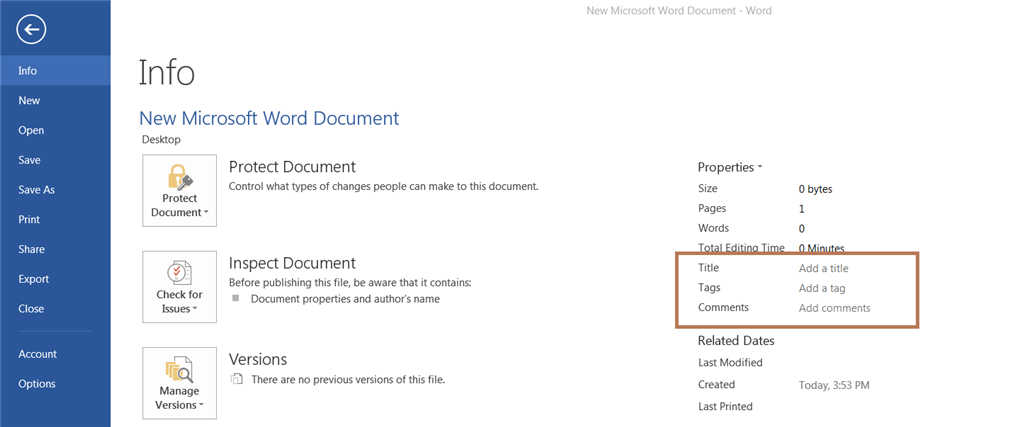Image resolution: width=1024 pixels, height=427 pixels.
Task: Click 'Document properties and author's name' text
Action: tap(345, 299)
